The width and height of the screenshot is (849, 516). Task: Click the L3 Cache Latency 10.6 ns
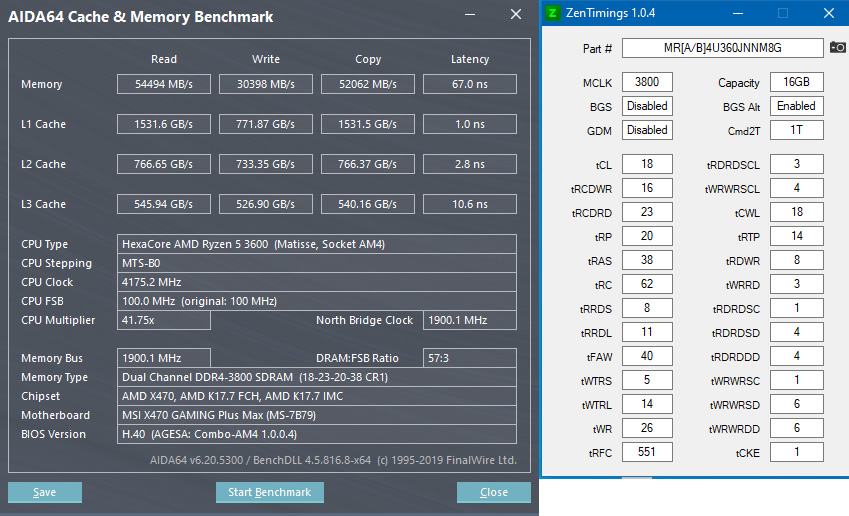coord(470,204)
